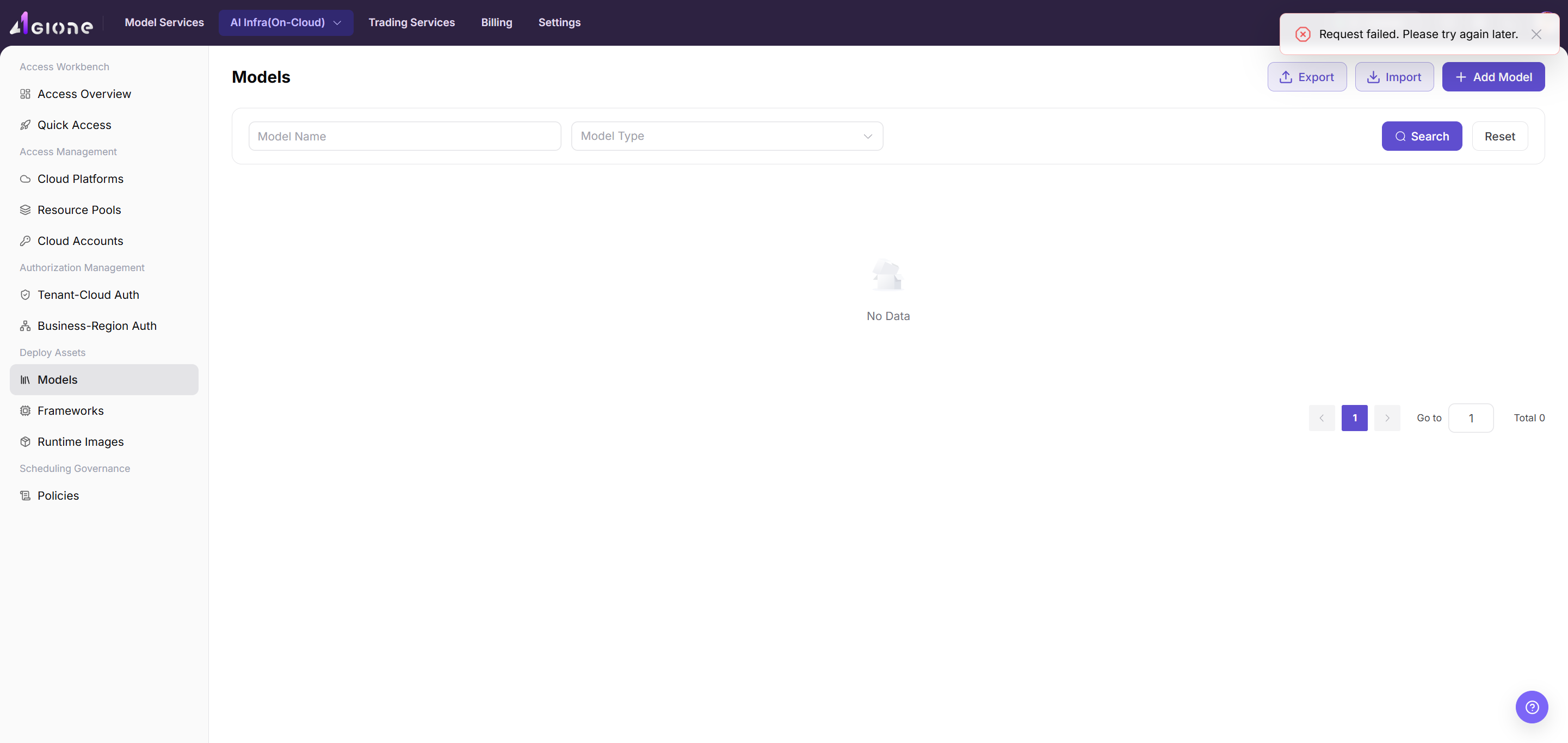This screenshot has height=743, width=1568.
Task: Click the Cloud Platforms cloud icon
Action: click(x=25, y=179)
